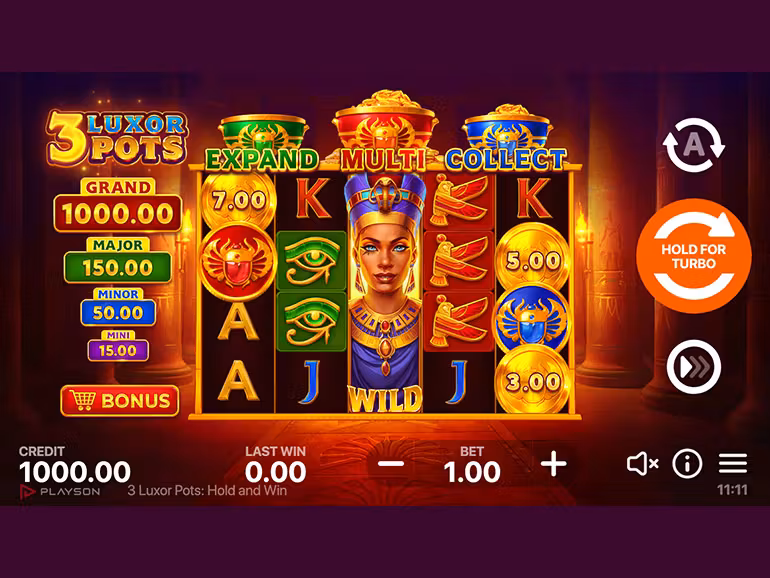Select the Major 150.00 jackpot panel
The height and width of the screenshot is (578, 770).
coord(118,261)
